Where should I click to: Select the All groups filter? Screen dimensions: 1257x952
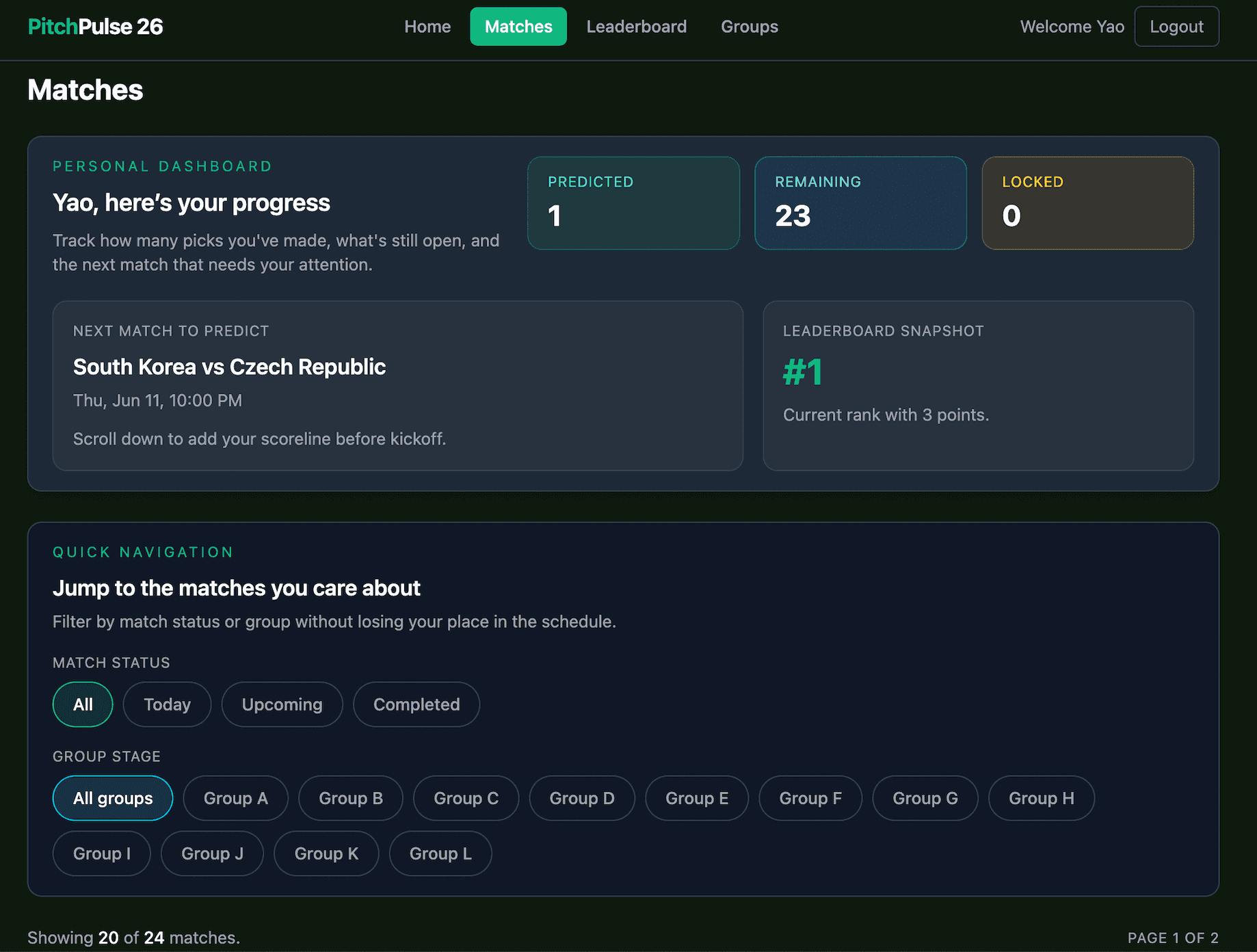[113, 798]
